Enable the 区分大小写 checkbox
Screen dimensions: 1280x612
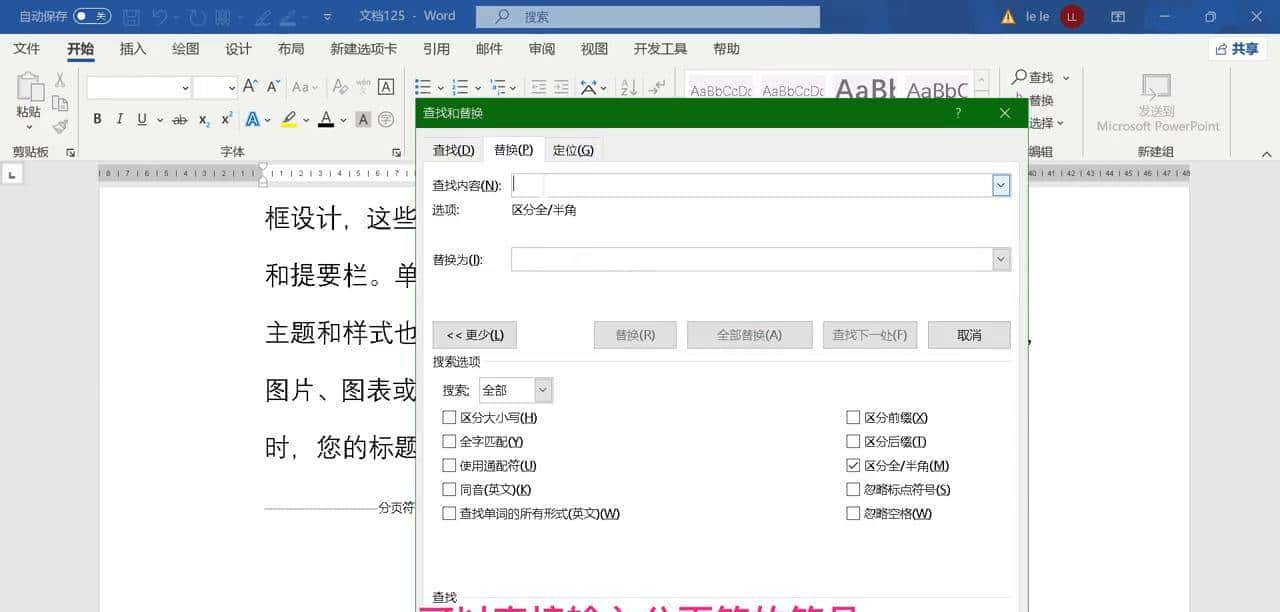click(449, 417)
